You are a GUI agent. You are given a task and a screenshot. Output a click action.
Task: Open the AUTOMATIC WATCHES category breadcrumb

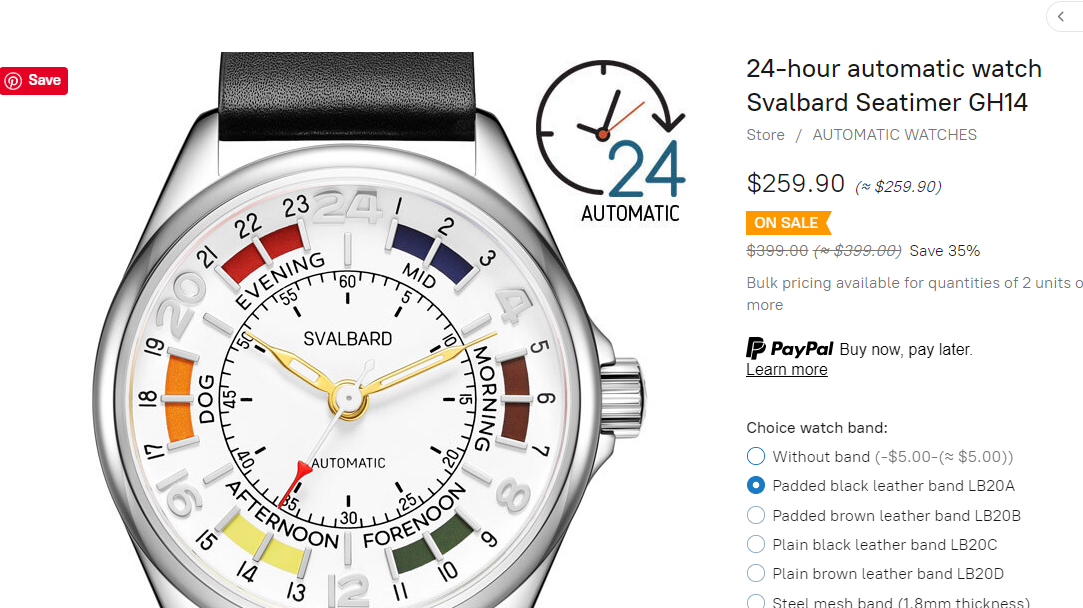pyautogui.click(x=894, y=135)
